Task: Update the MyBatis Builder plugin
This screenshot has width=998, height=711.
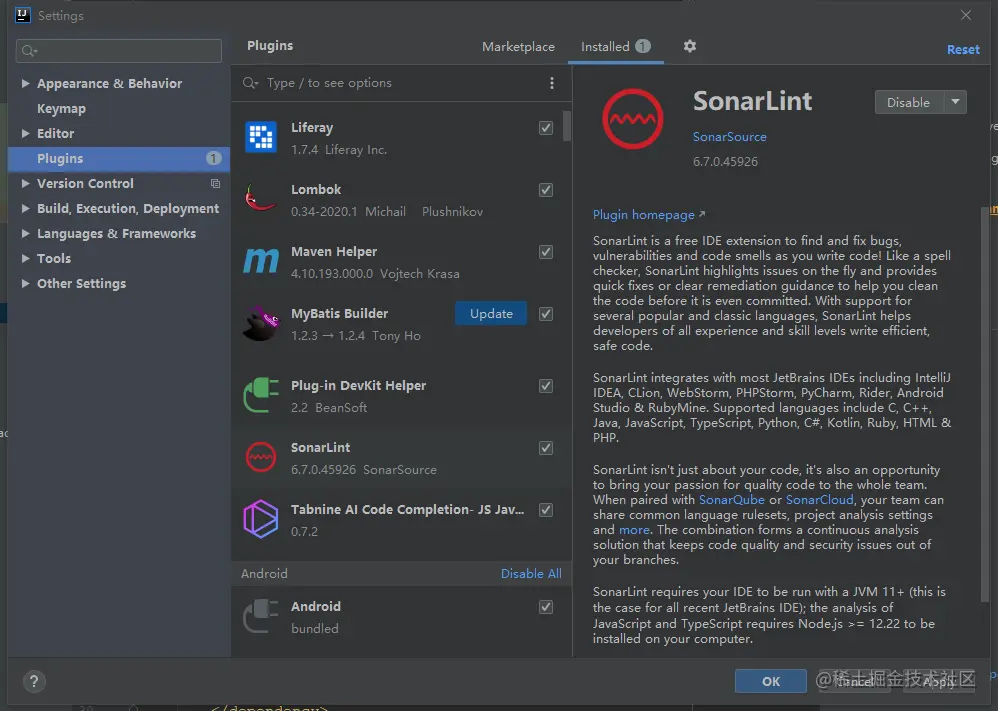Action: 491,314
